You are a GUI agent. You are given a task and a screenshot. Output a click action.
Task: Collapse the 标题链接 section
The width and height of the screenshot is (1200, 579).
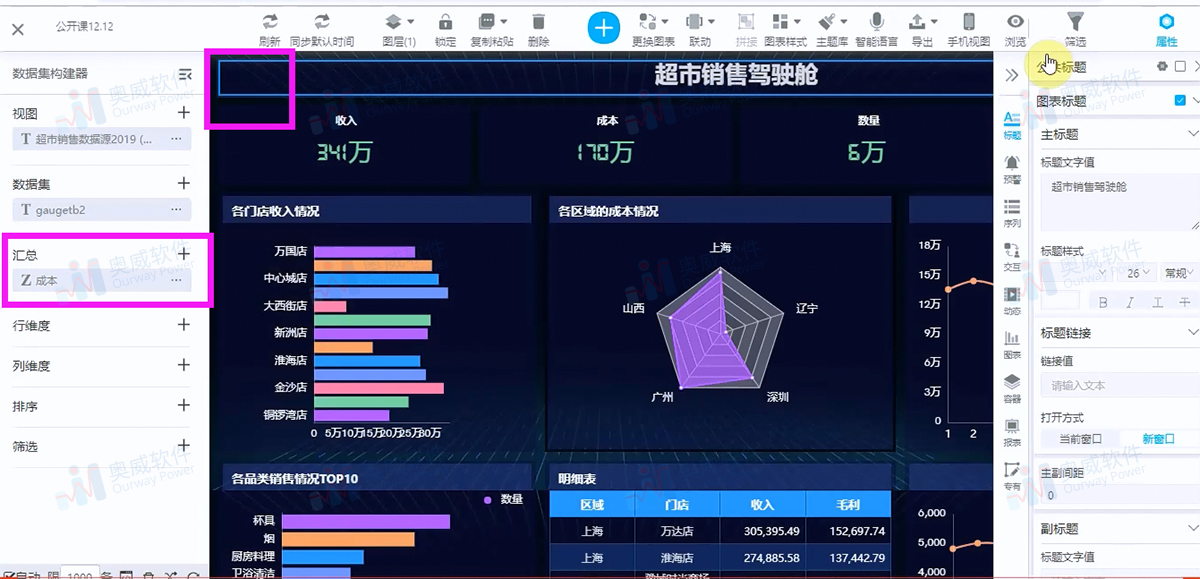pyautogui.click(x=1192, y=329)
